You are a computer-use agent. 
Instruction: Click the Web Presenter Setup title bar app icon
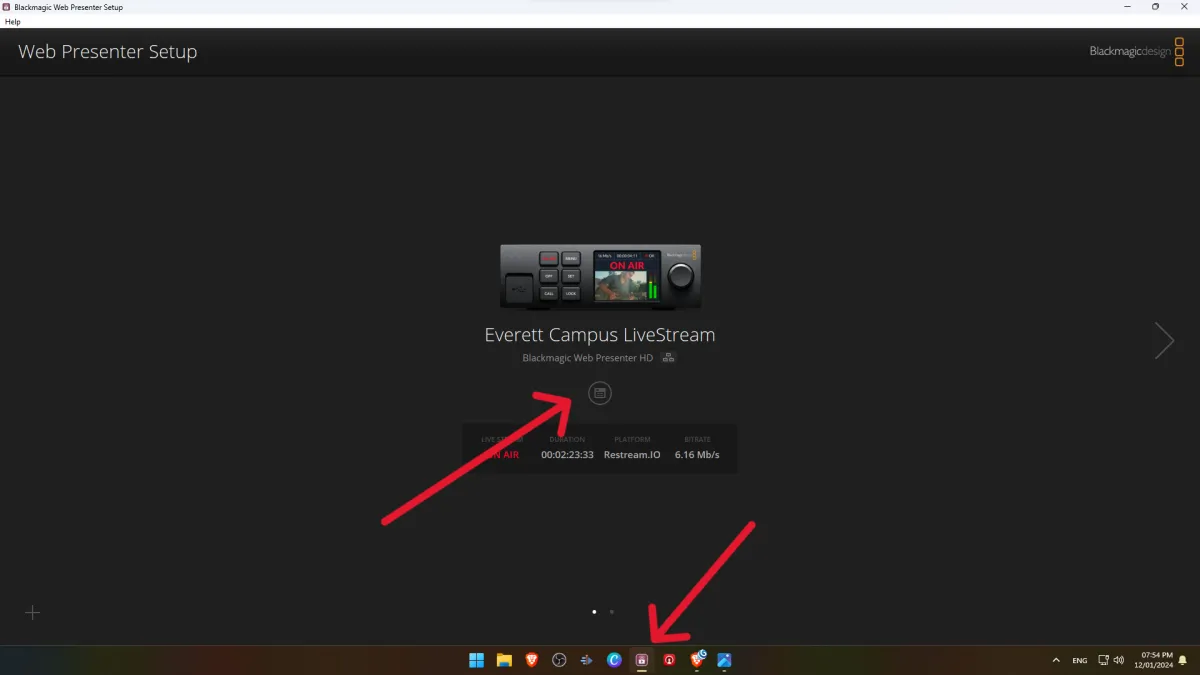coord(7,7)
